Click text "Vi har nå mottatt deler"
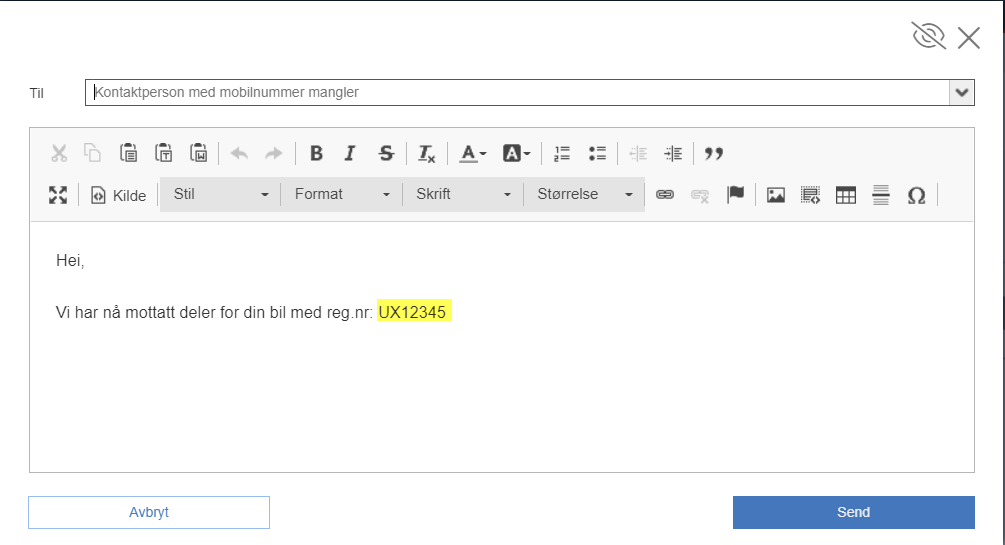 (136, 312)
